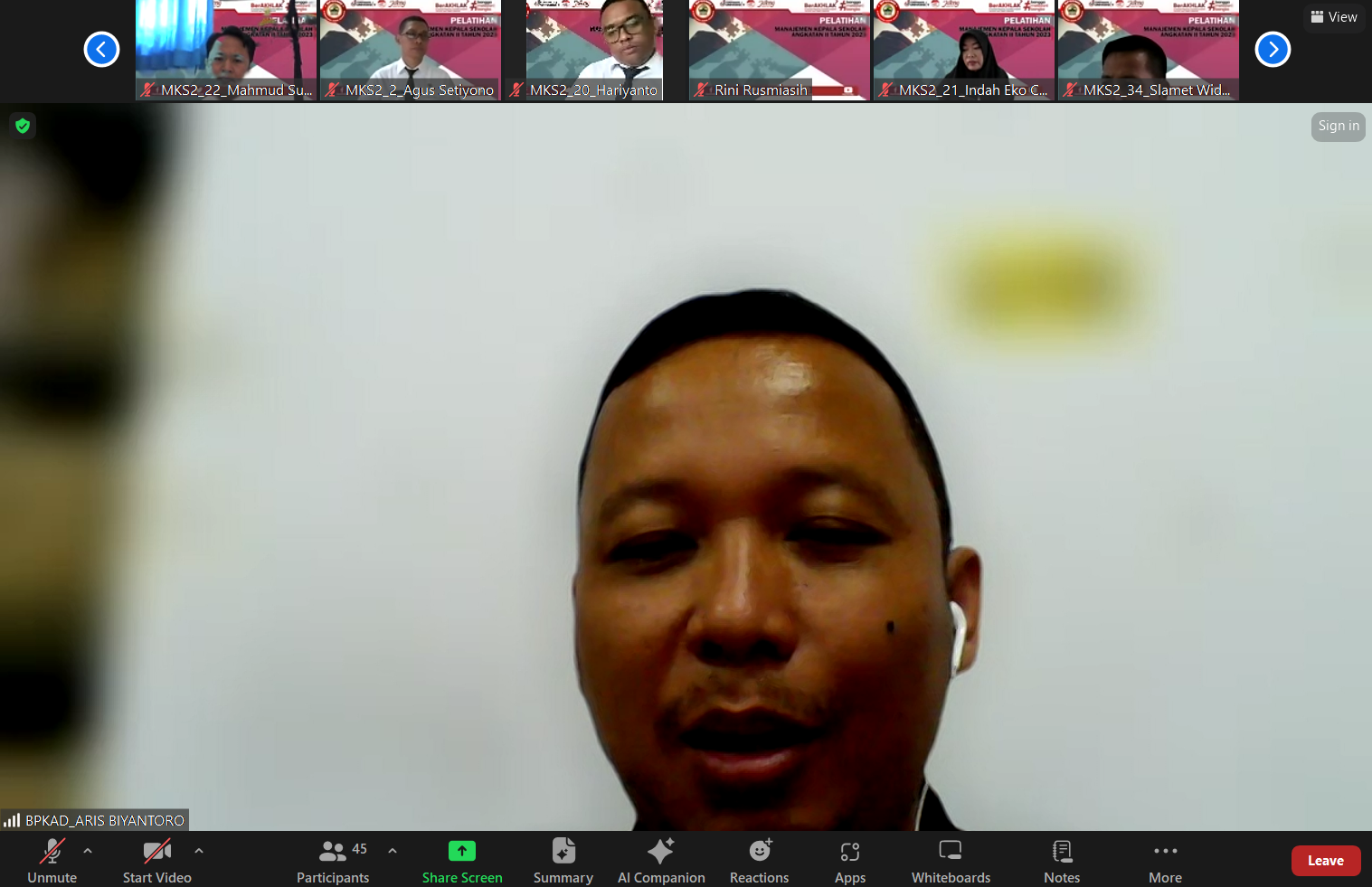Screen dimensions: 1372x887
Task: Start Video camera
Action: click(x=157, y=861)
